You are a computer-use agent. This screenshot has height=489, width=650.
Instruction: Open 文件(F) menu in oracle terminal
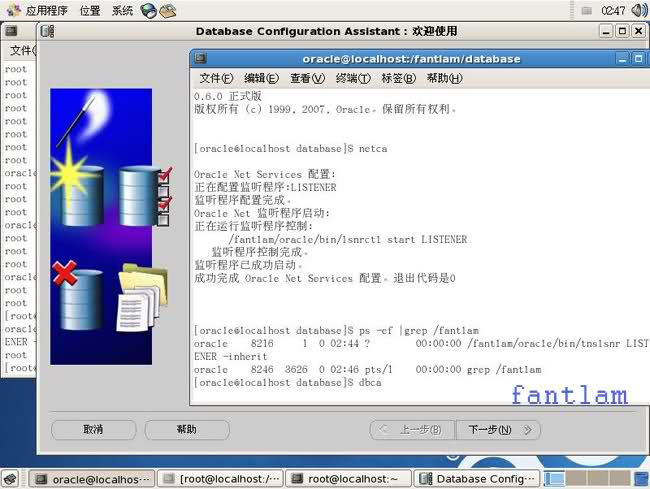pos(216,78)
